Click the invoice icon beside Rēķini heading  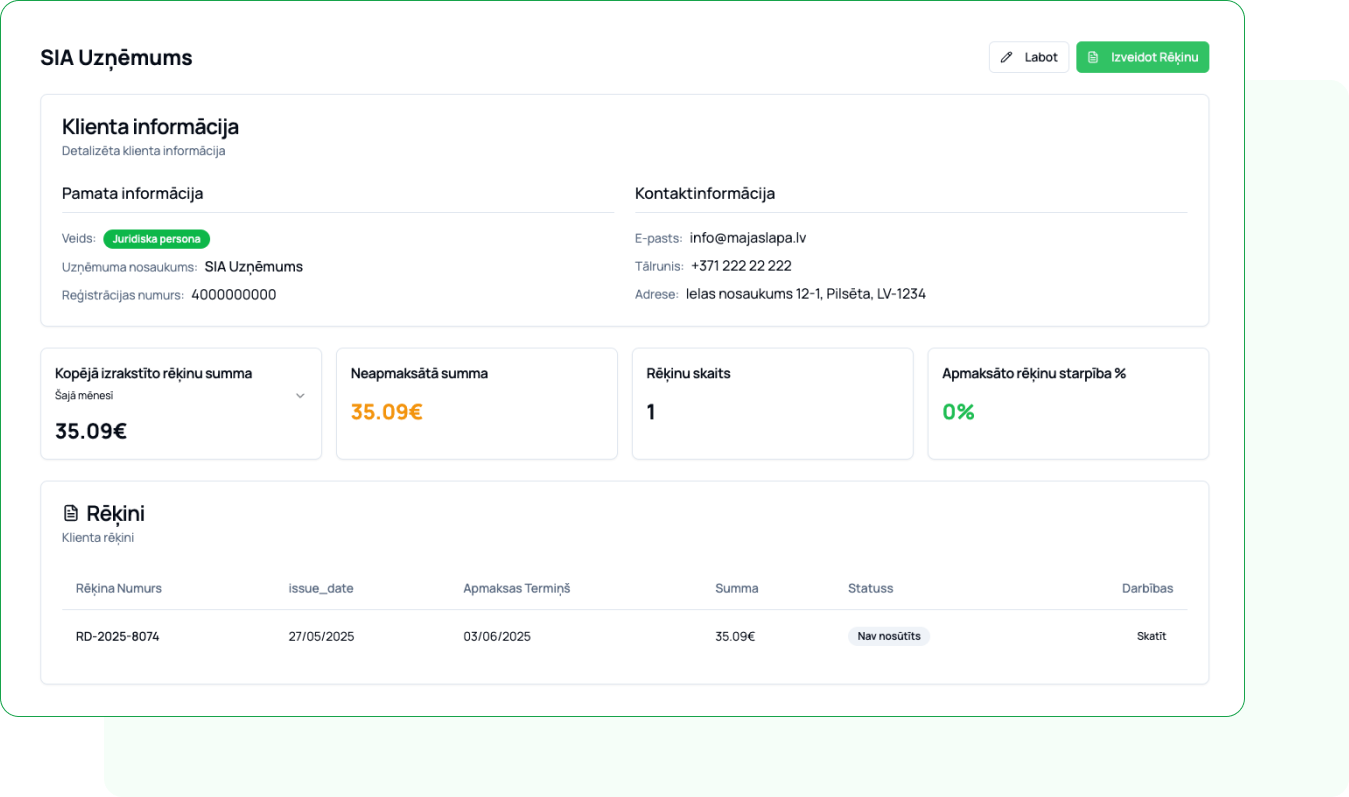71,513
